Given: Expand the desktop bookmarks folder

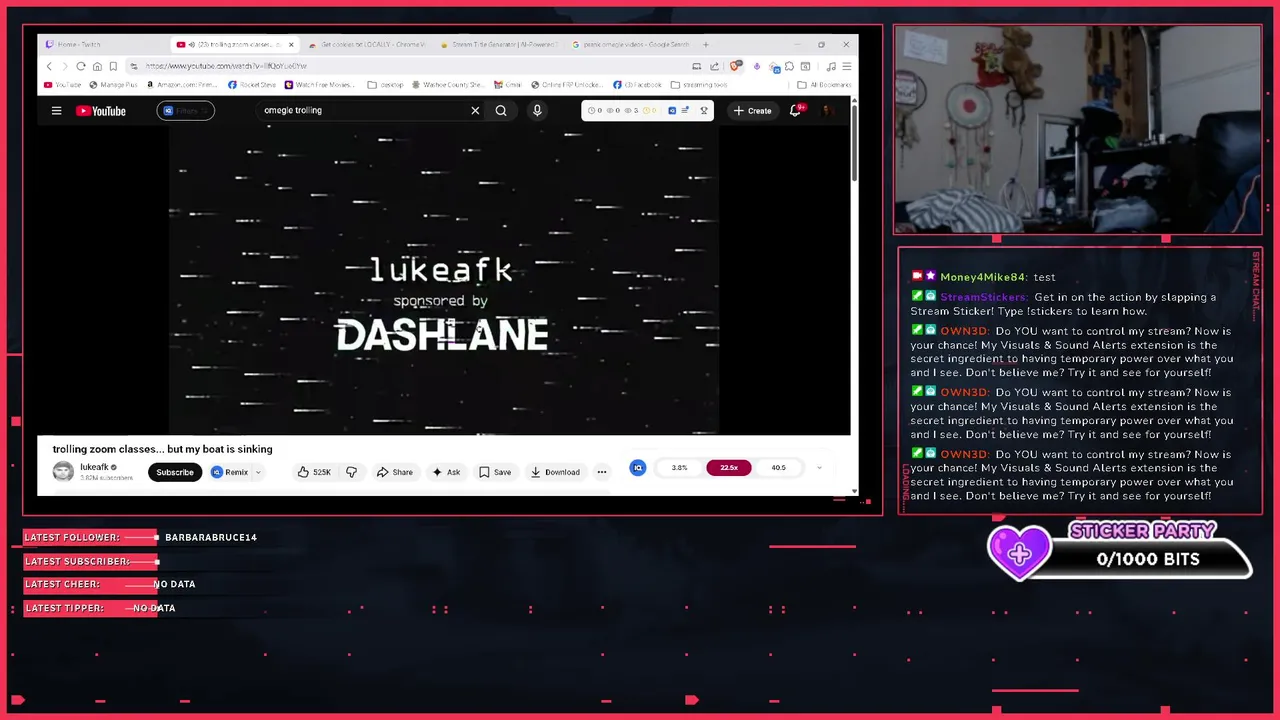Looking at the screenshot, I should (385, 85).
